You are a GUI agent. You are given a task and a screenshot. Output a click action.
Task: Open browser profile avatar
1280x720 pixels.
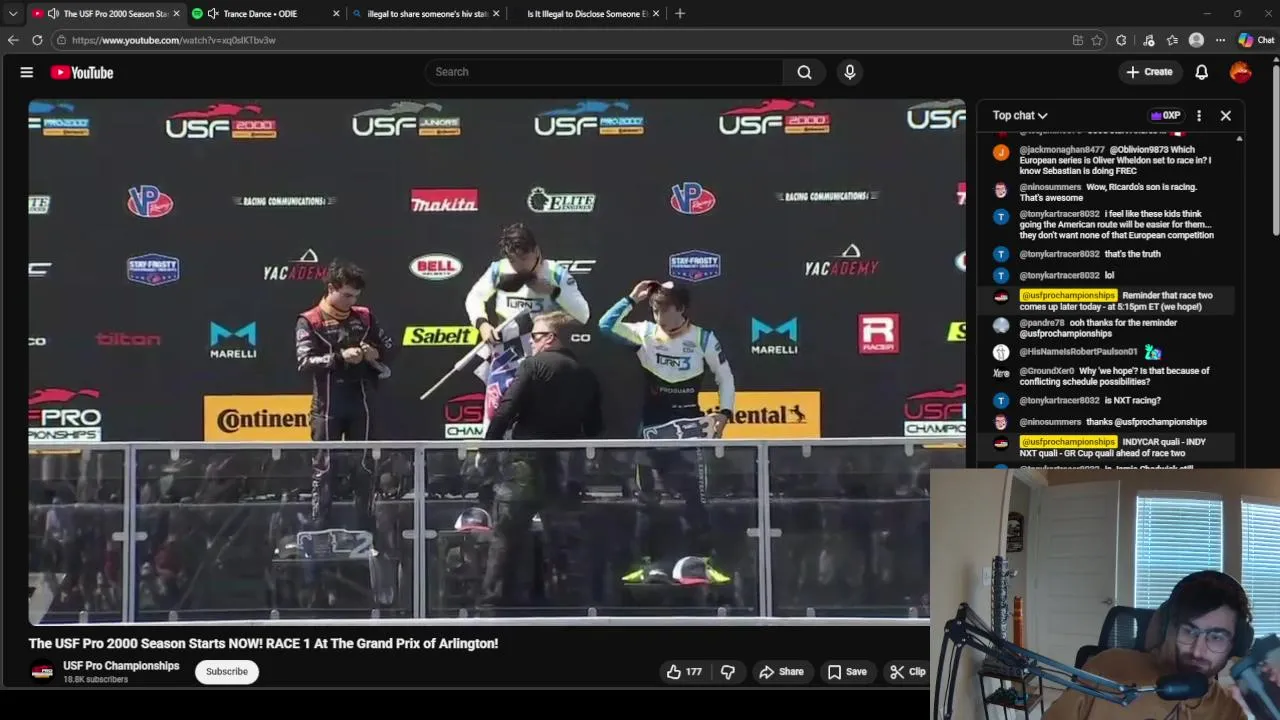click(1196, 40)
